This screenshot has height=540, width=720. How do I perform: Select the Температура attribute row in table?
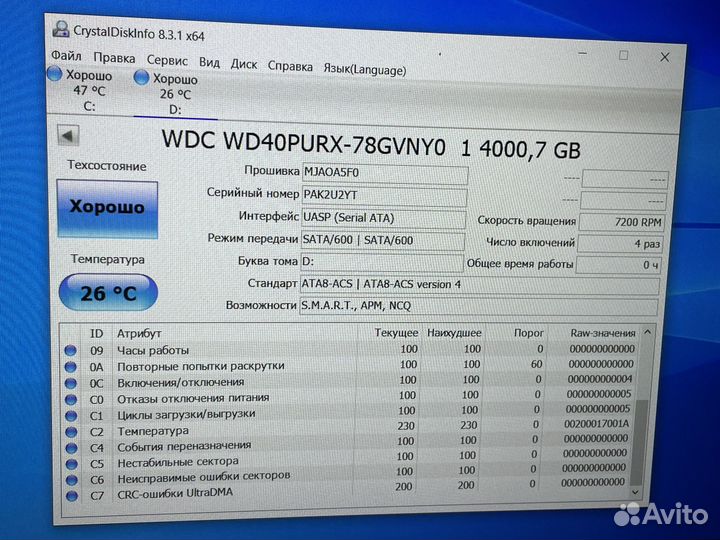click(349, 428)
